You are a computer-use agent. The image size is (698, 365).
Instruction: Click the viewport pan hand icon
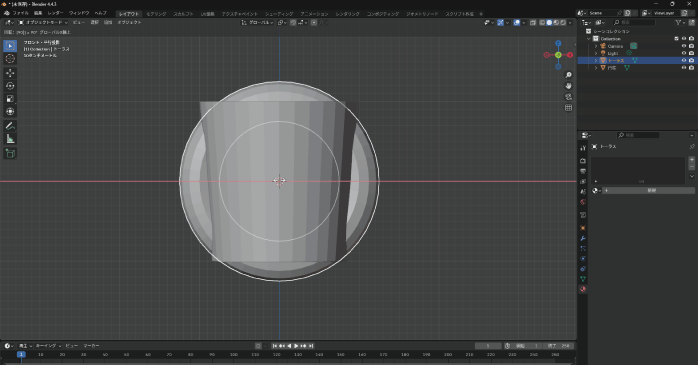coord(568,86)
